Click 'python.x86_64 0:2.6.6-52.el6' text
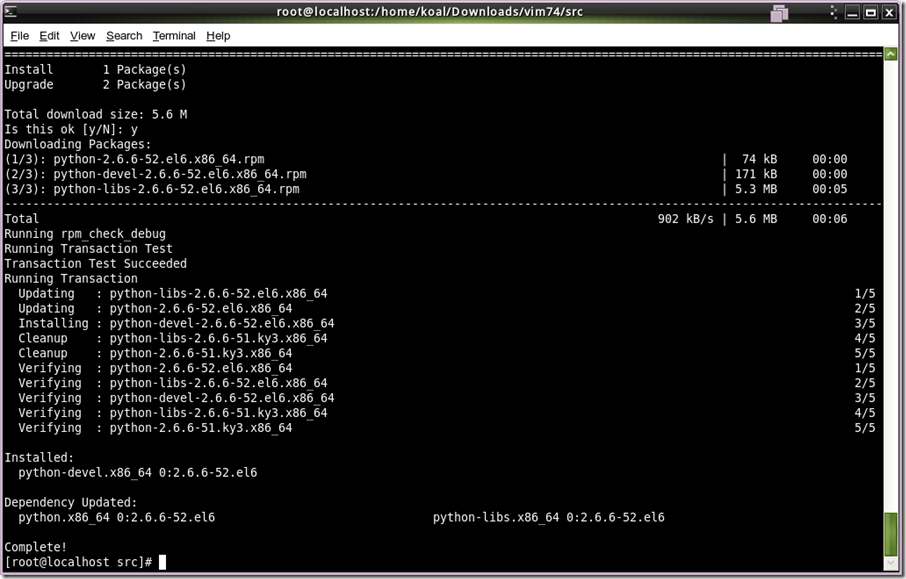 (x=116, y=517)
